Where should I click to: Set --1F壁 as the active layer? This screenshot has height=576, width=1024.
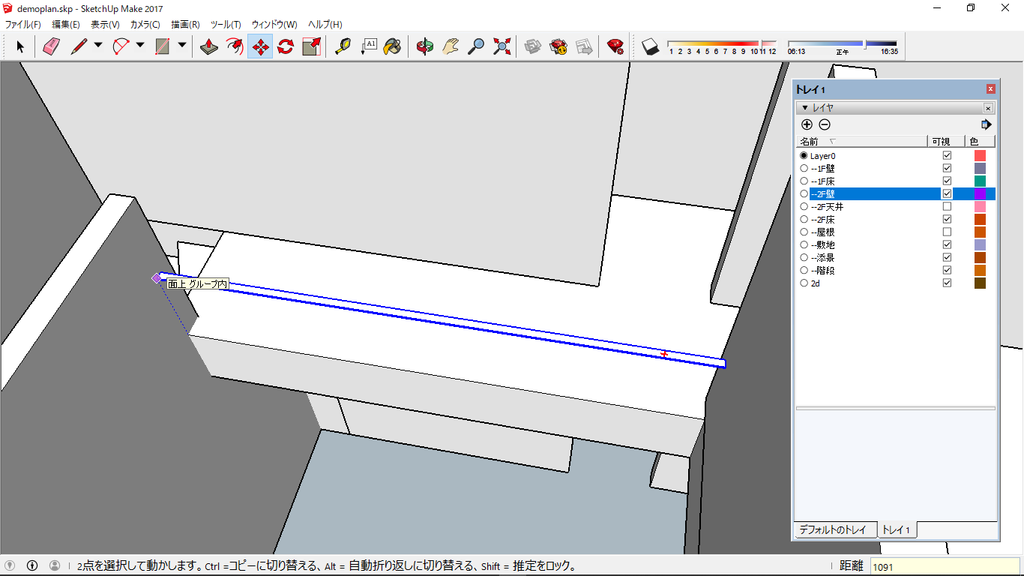point(804,168)
